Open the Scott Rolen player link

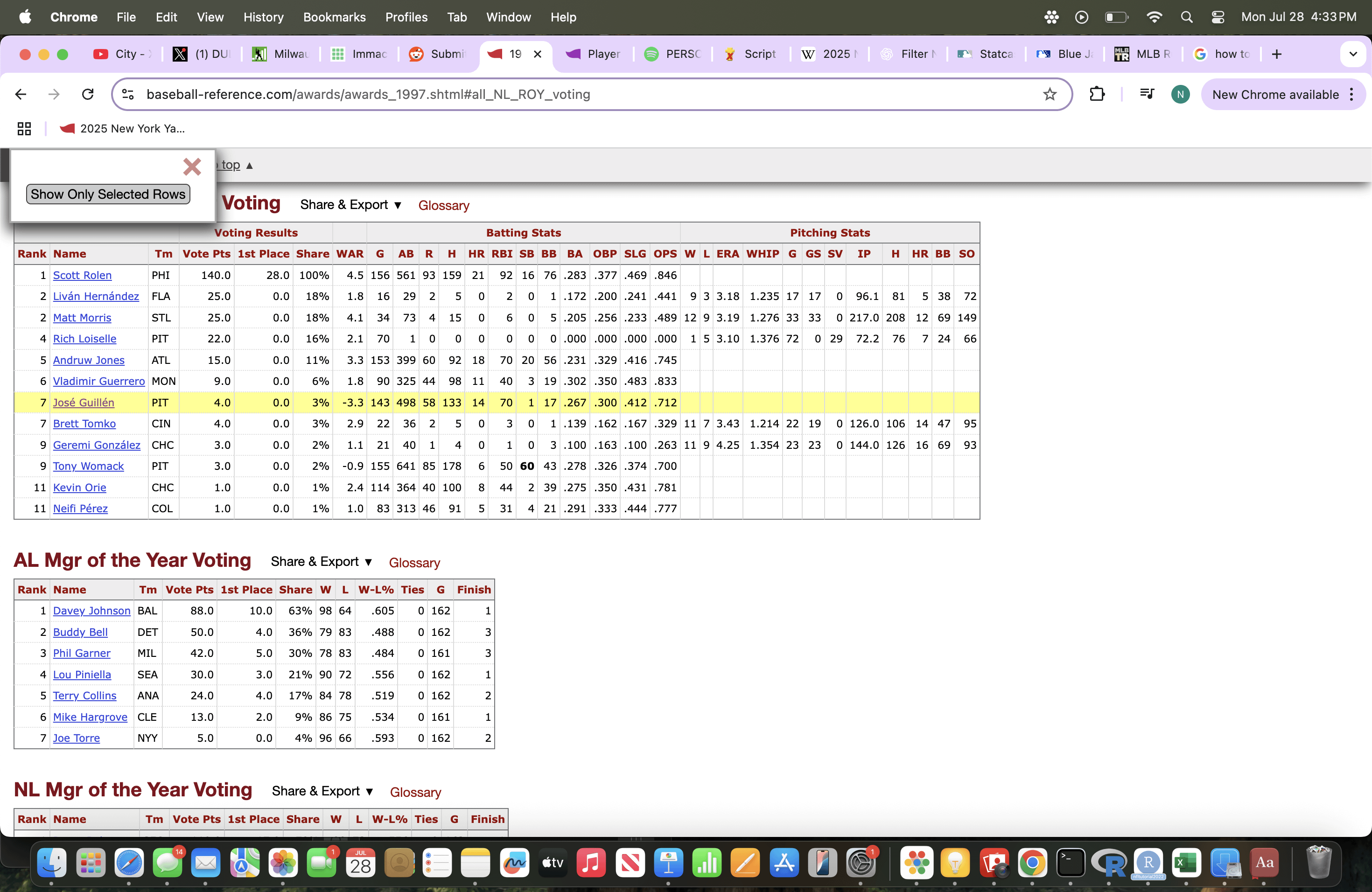(83, 275)
